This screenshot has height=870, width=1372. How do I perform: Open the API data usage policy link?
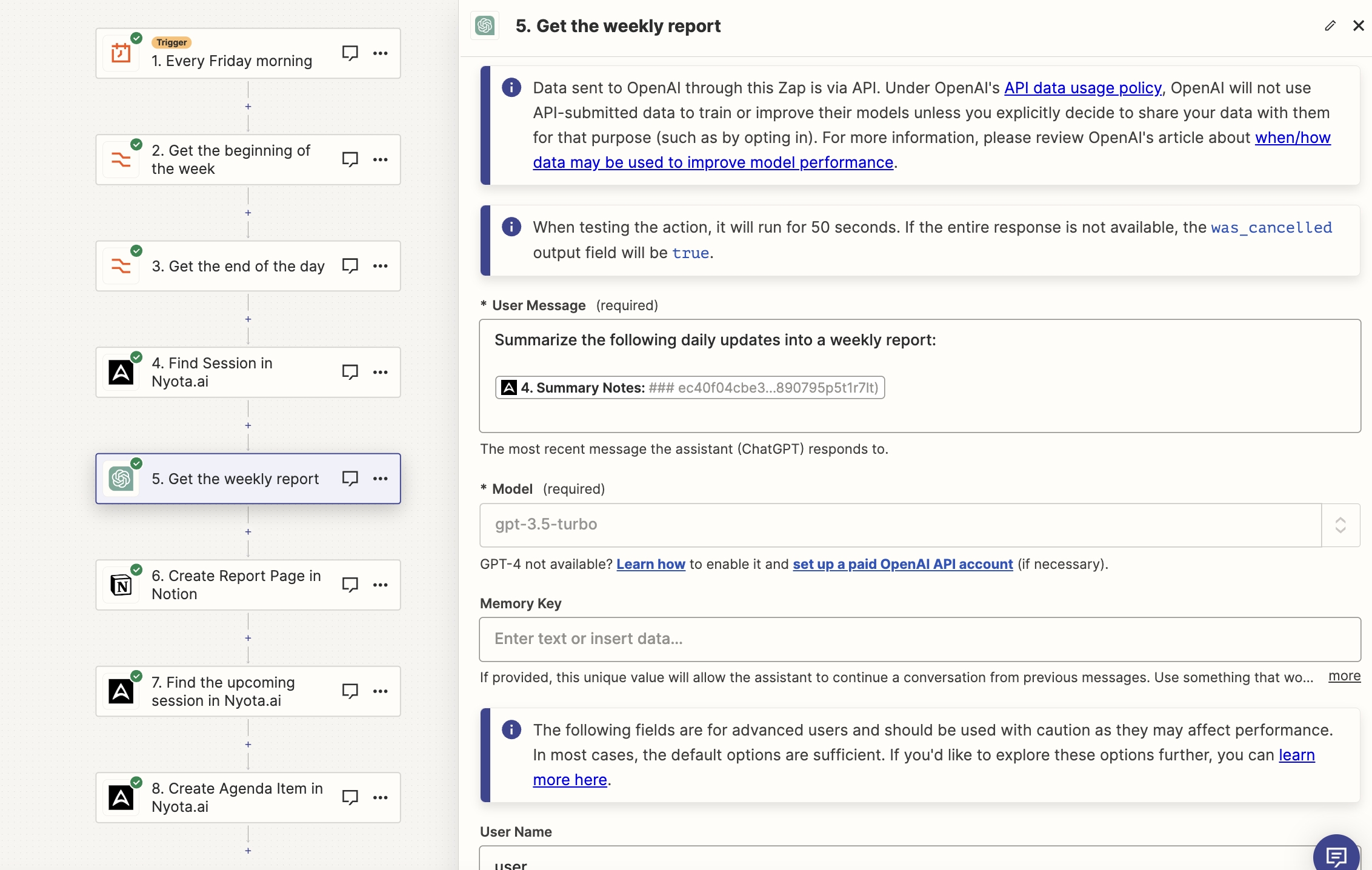coord(1083,88)
